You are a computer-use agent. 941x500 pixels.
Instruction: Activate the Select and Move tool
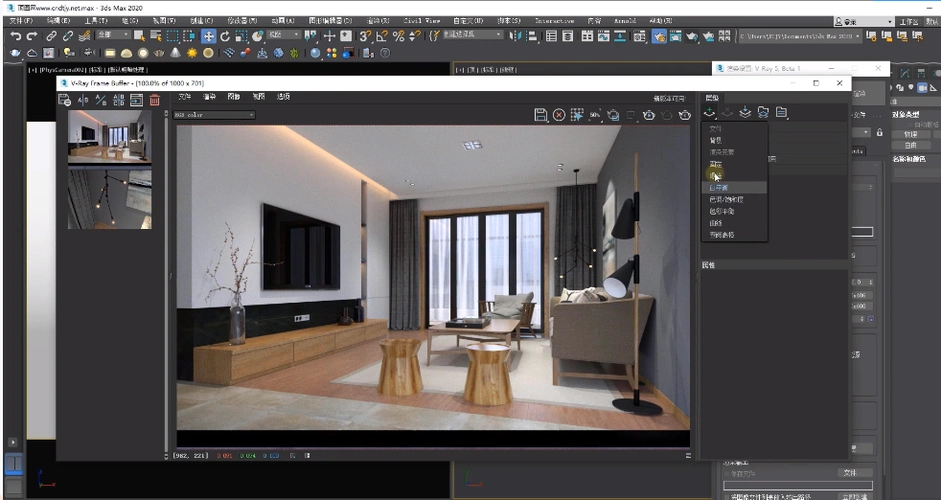click(x=208, y=37)
